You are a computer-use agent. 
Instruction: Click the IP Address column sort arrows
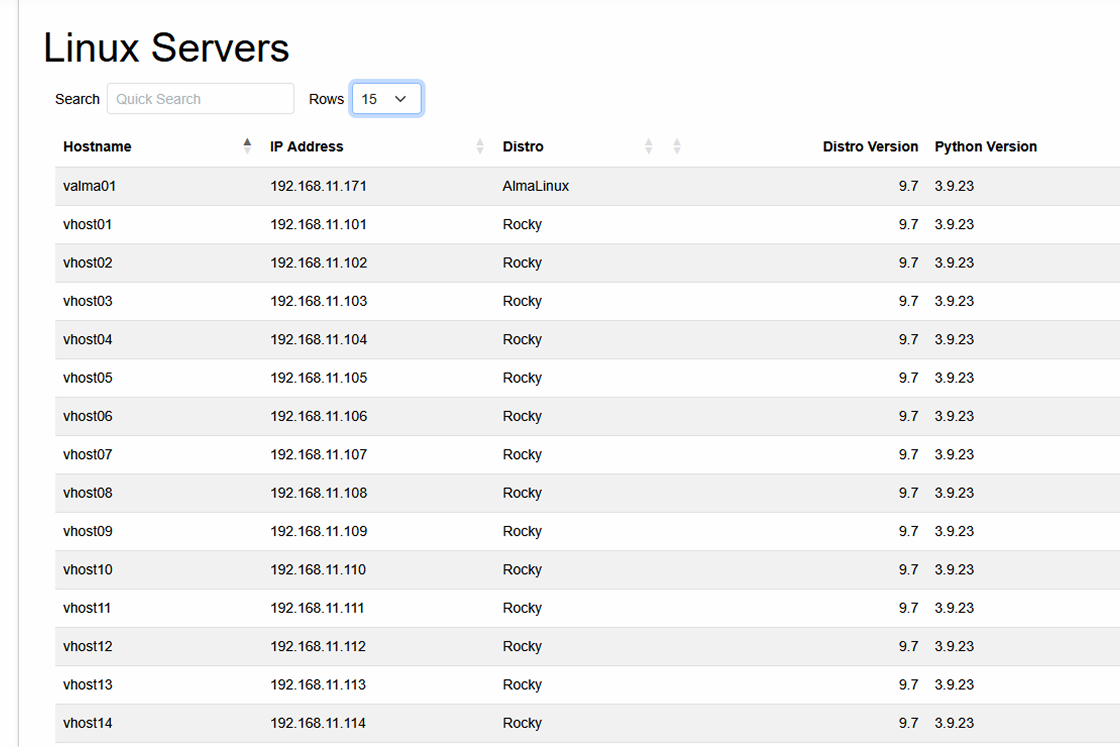(480, 146)
